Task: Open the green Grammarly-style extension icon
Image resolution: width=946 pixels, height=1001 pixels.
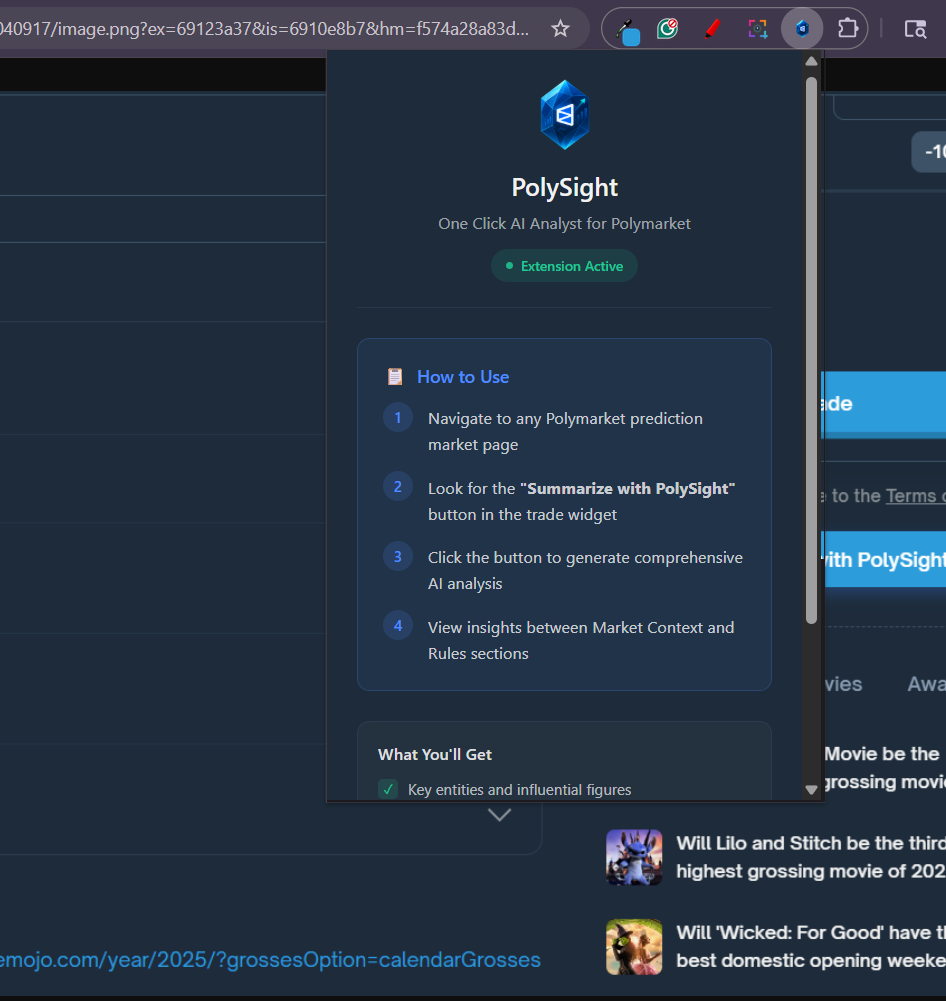Action: (667, 29)
